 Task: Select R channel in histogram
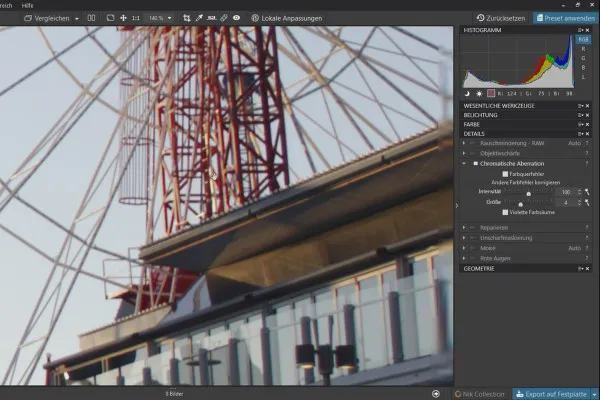coord(583,49)
